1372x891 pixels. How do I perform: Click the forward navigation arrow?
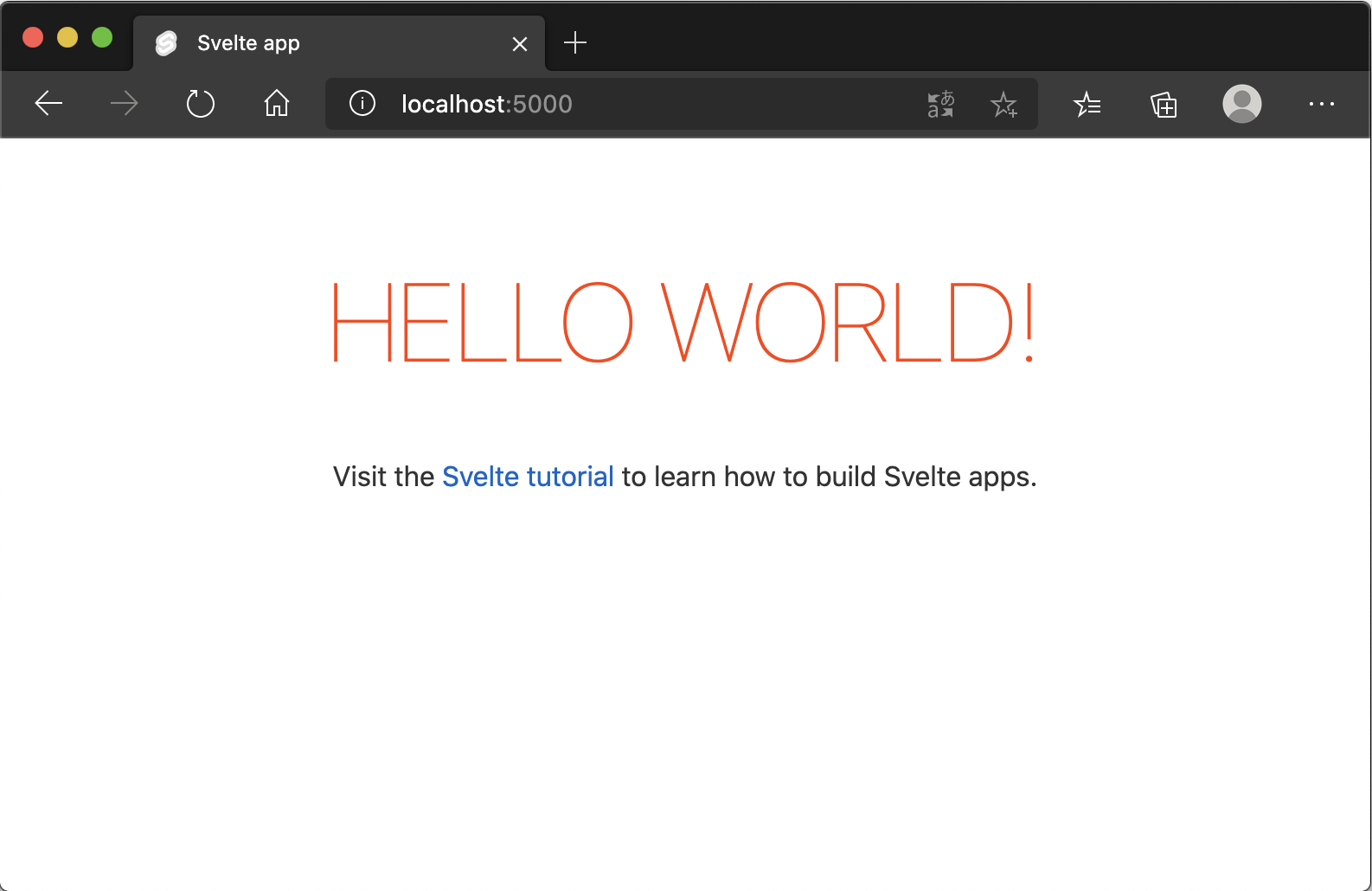coord(125,104)
